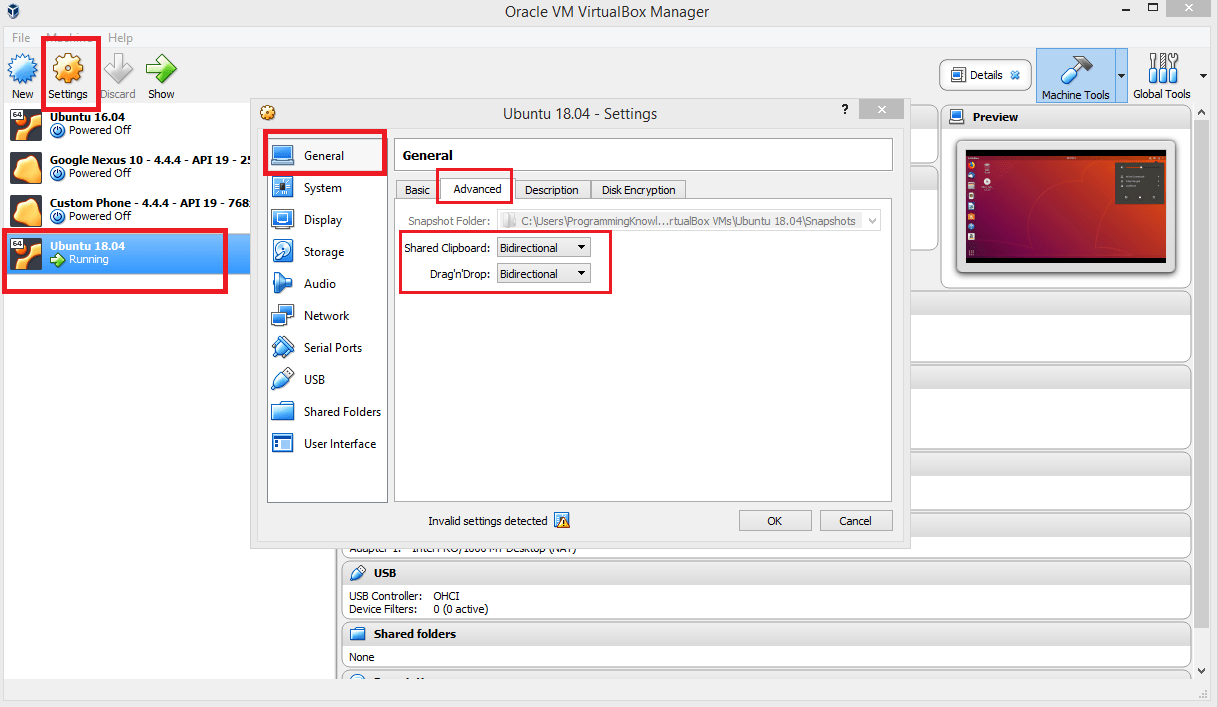The width and height of the screenshot is (1218, 707).
Task: Click 'USB Controller: OHCI' text
Action: coord(404,596)
